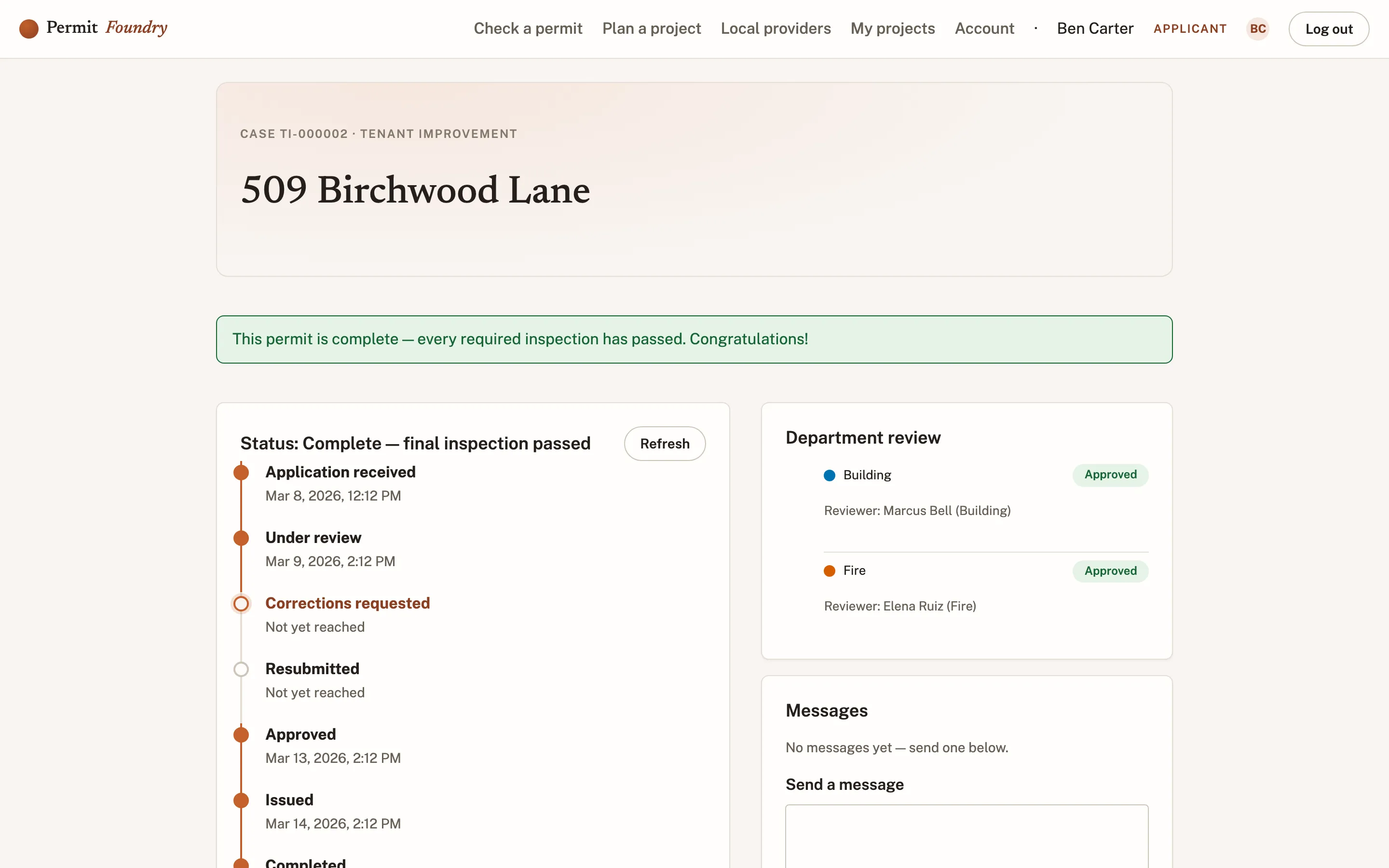Click the Issued step title

tap(289, 800)
